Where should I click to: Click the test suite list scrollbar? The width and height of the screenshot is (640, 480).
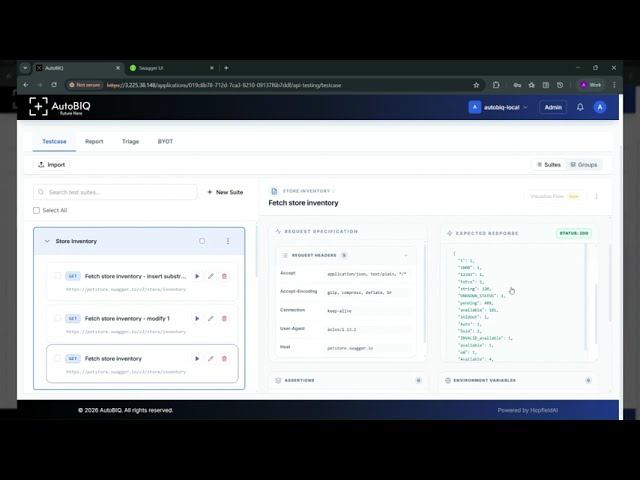[x=256, y=251]
